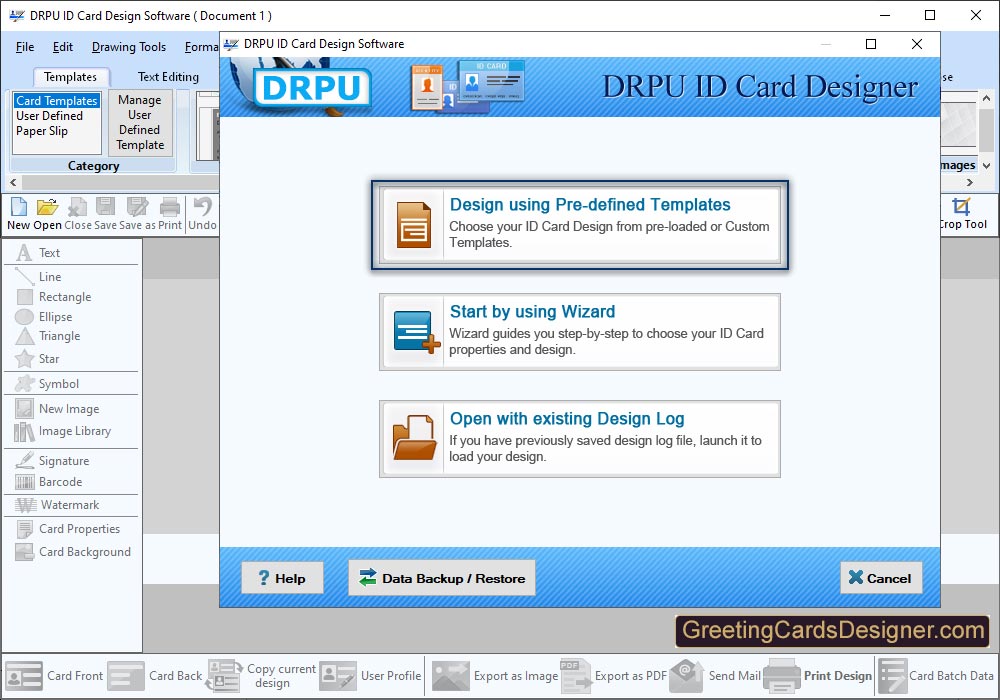The height and width of the screenshot is (700, 1000).
Task: Open the Drawing Tools menu
Action: click(129, 47)
